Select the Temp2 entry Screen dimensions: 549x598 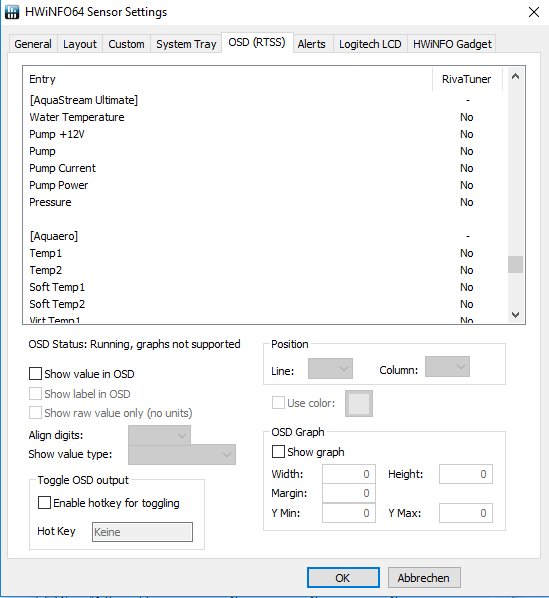click(265, 270)
